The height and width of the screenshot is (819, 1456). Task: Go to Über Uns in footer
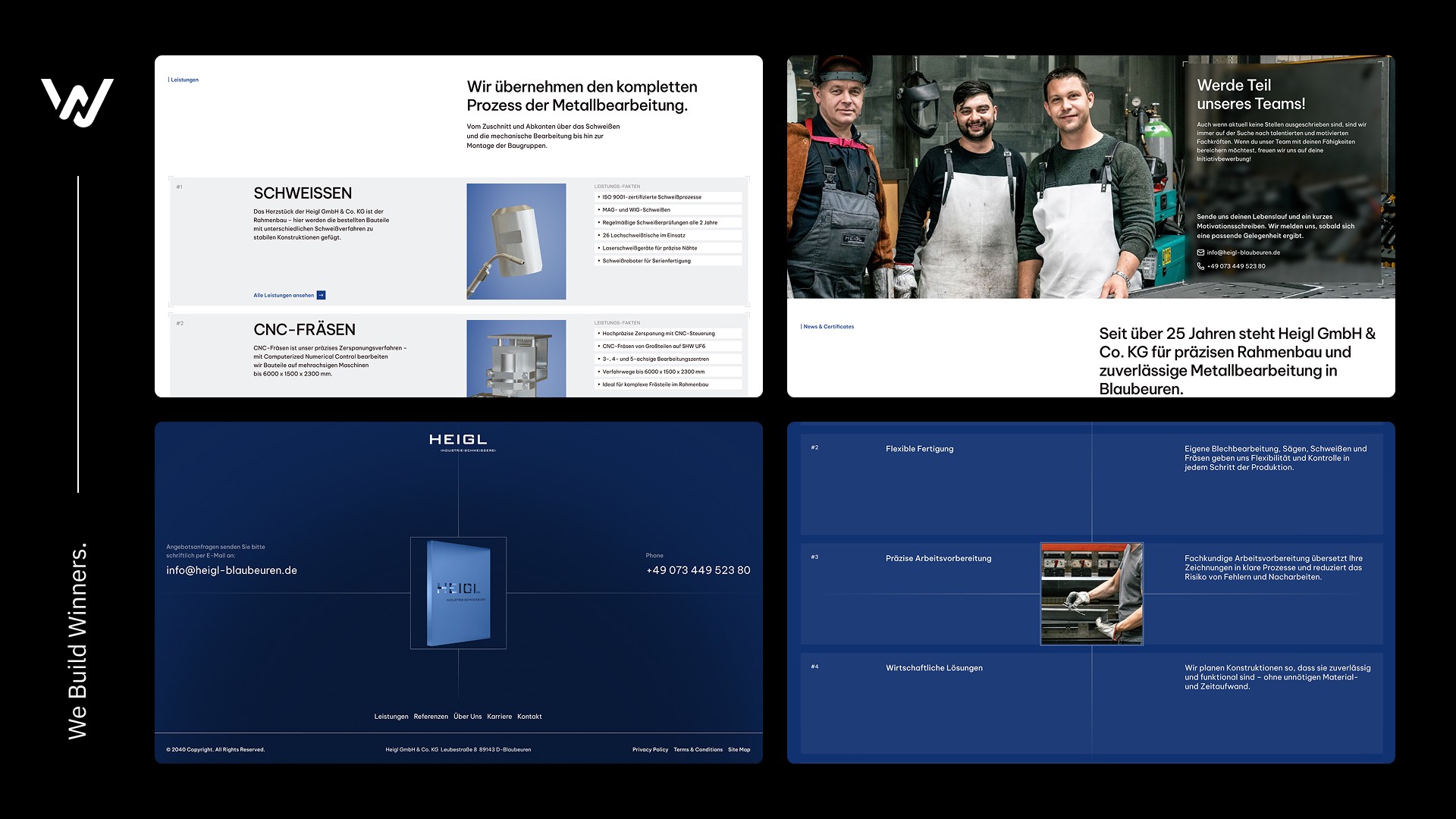(467, 717)
